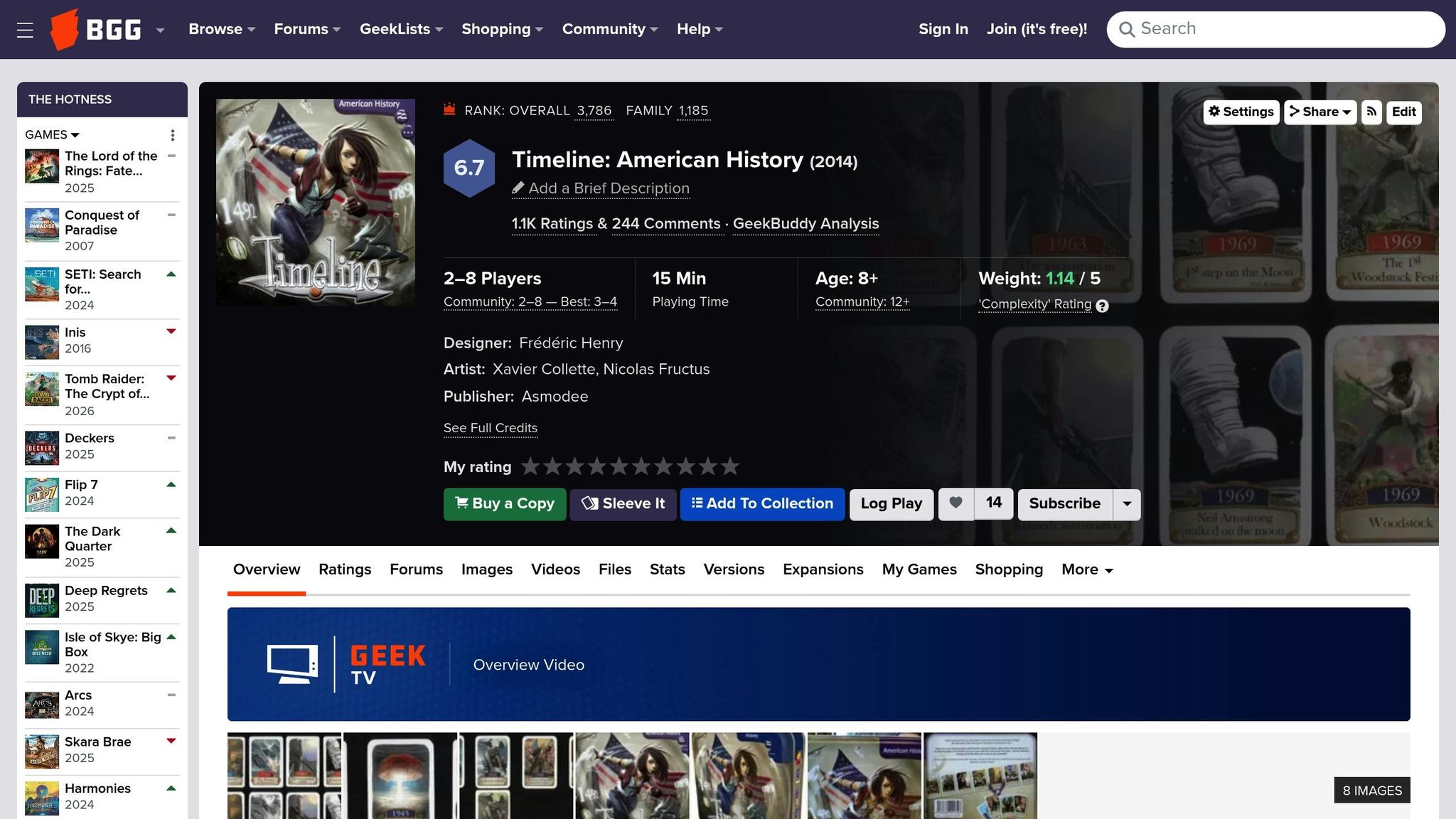Click the Sleeve It button
Screen dimensions: 1456x819
click(623, 504)
